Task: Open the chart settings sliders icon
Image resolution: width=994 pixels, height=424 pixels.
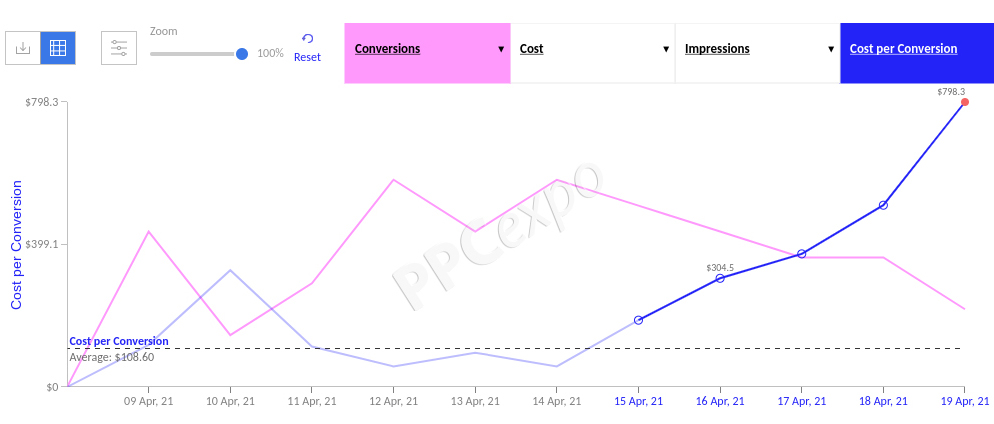Action: [119, 48]
